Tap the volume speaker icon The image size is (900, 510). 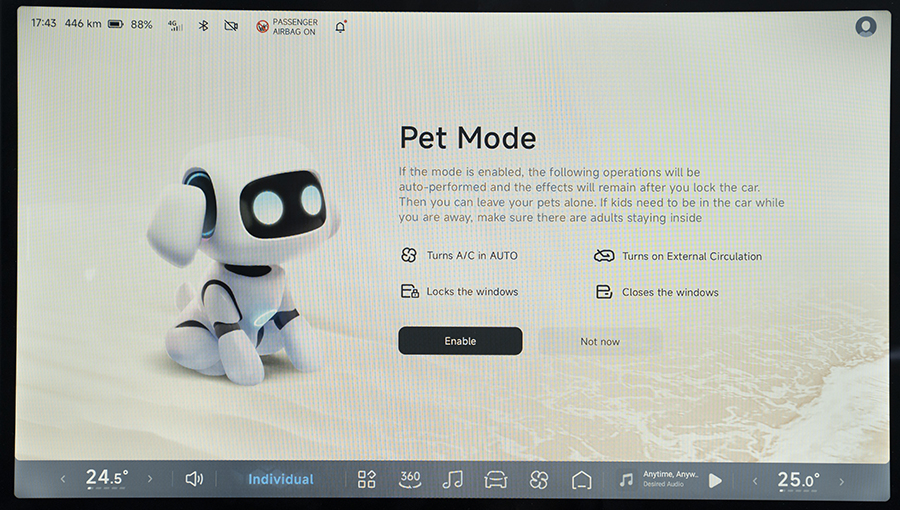pos(194,479)
